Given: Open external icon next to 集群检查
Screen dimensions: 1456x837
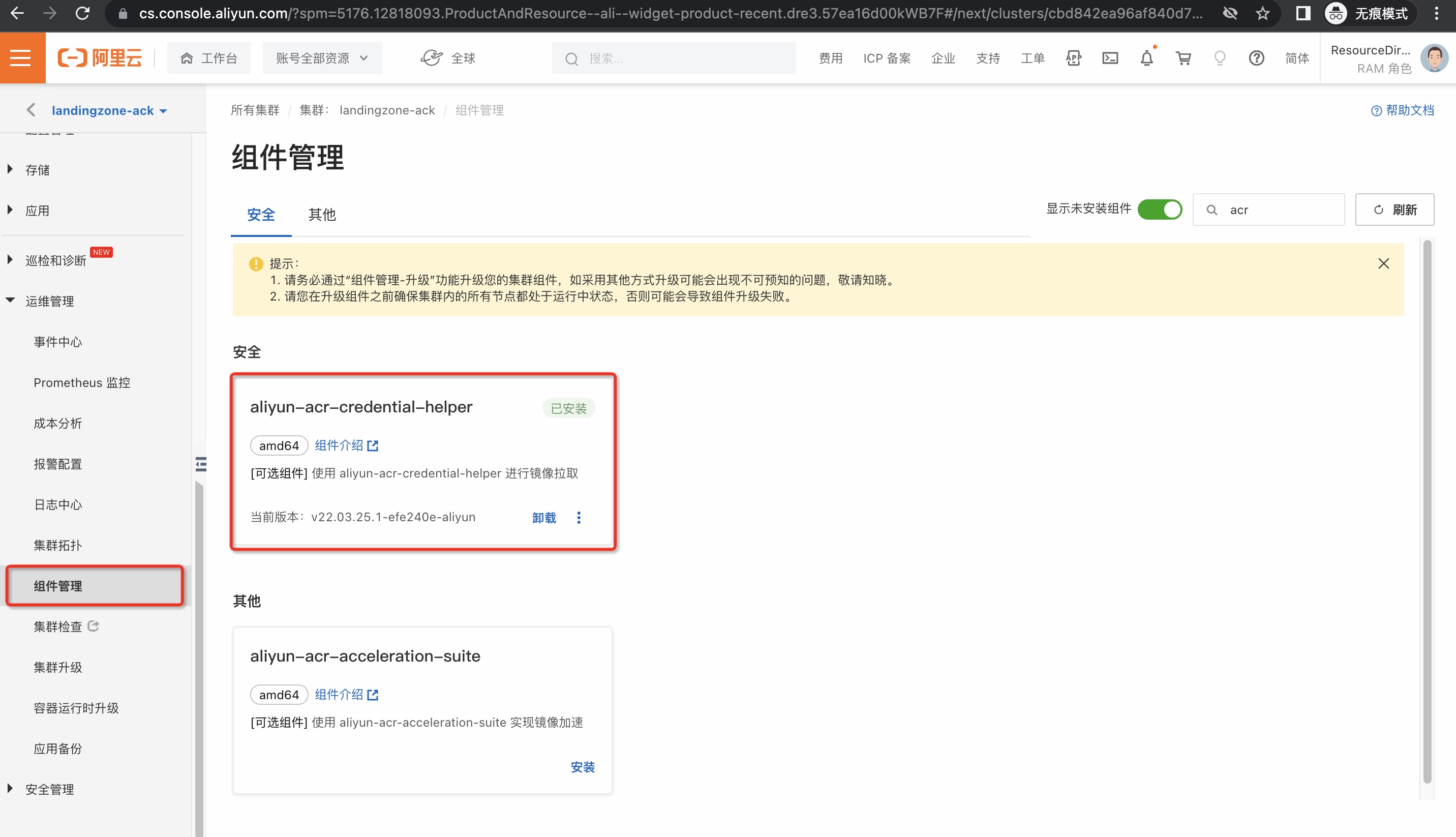Looking at the screenshot, I should click(x=93, y=626).
